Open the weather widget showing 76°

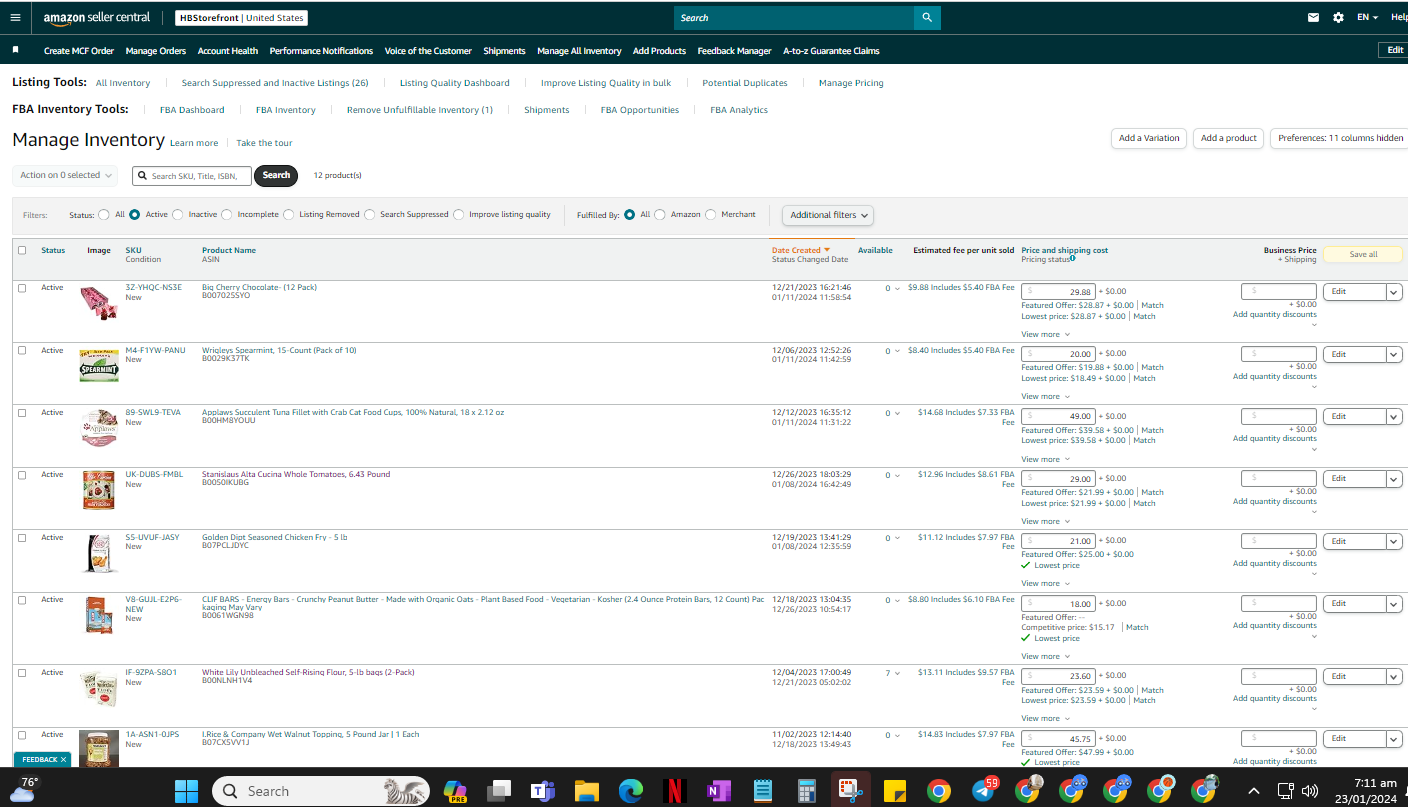pos(22,790)
